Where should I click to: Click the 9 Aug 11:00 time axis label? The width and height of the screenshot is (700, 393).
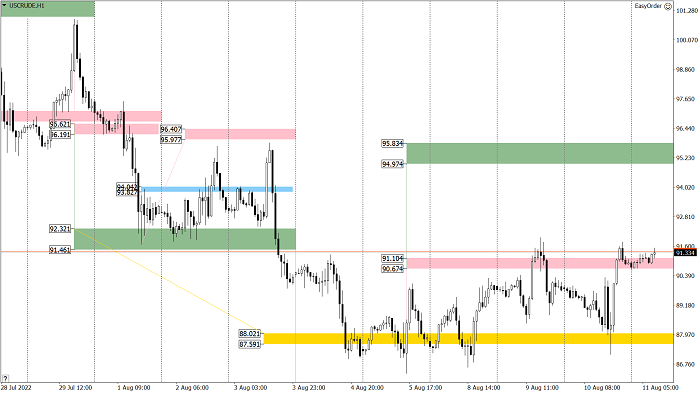point(542,388)
